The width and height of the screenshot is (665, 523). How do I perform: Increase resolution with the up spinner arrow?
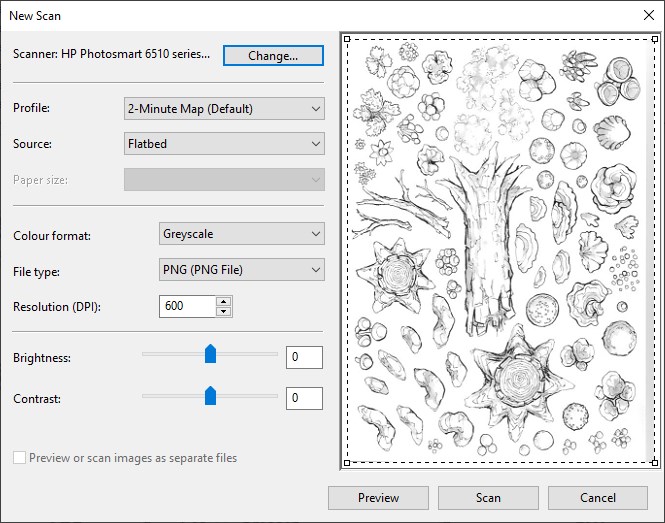click(224, 301)
